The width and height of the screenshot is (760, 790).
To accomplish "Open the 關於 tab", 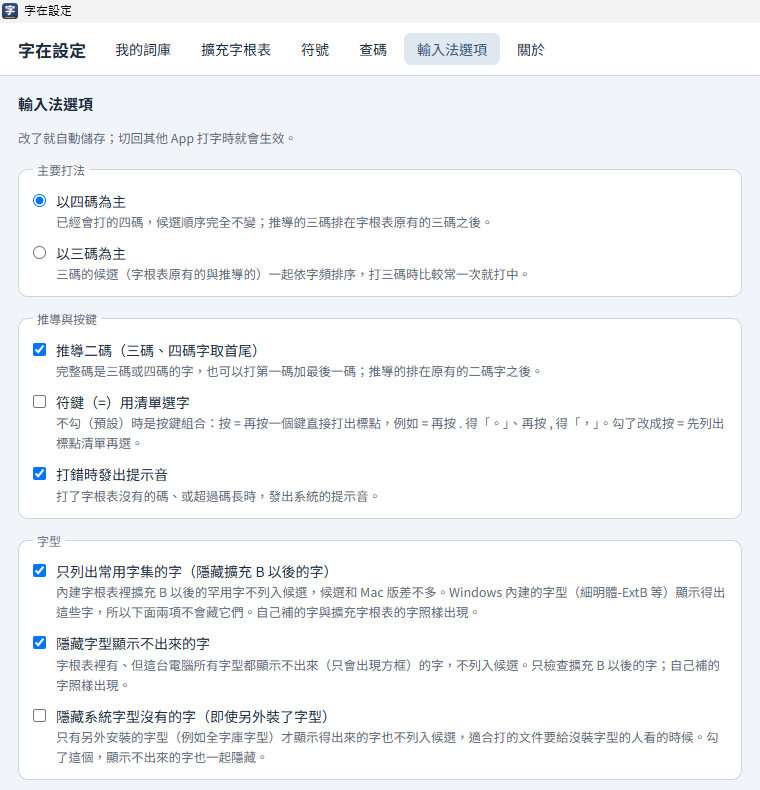I will (531, 49).
